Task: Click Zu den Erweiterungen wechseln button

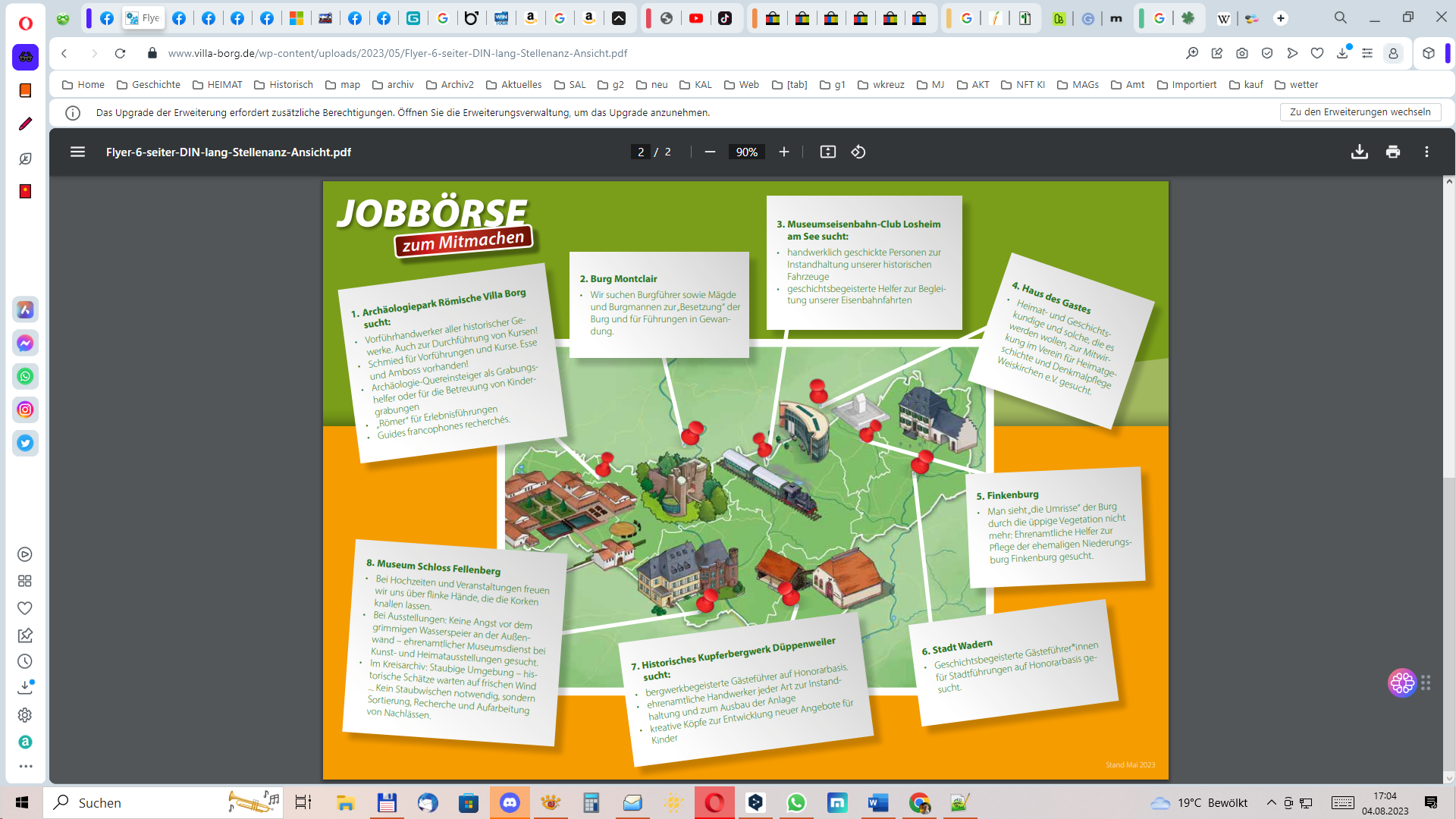Action: pyautogui.click(x=1360, y=111)
